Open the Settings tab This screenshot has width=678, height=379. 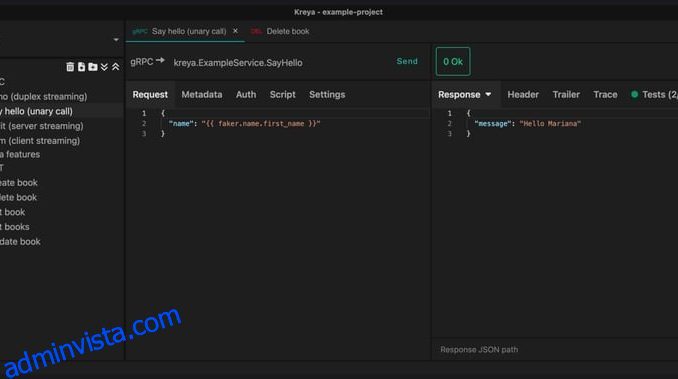click(x=327, y=95)
